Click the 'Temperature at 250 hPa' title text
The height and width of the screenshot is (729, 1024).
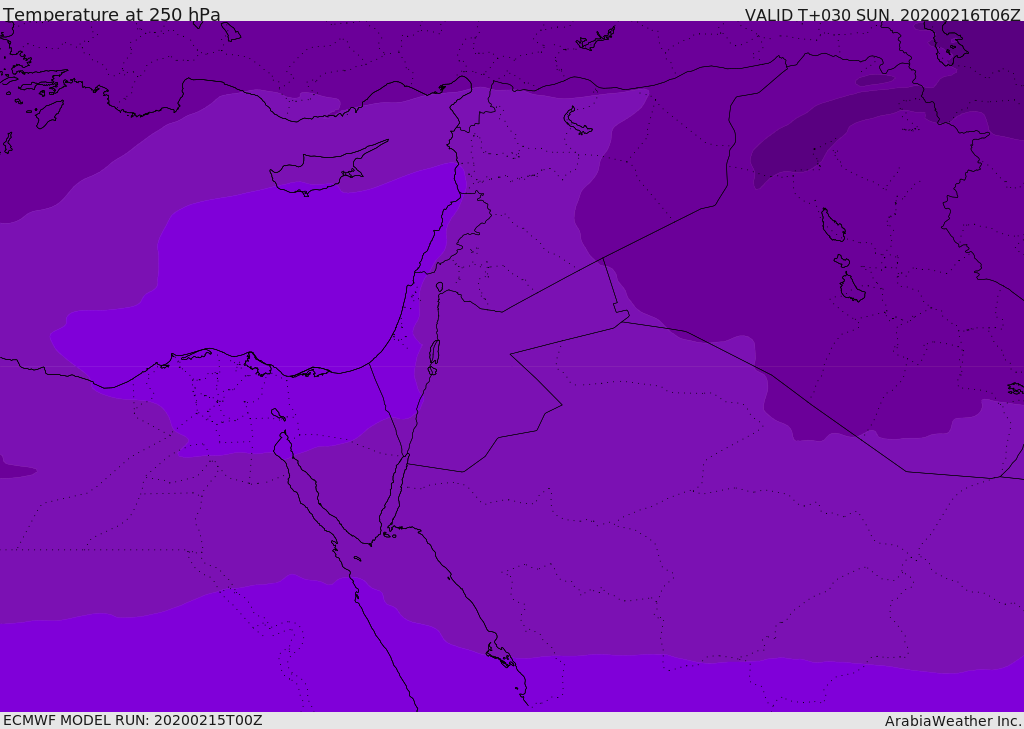[112, 14]
